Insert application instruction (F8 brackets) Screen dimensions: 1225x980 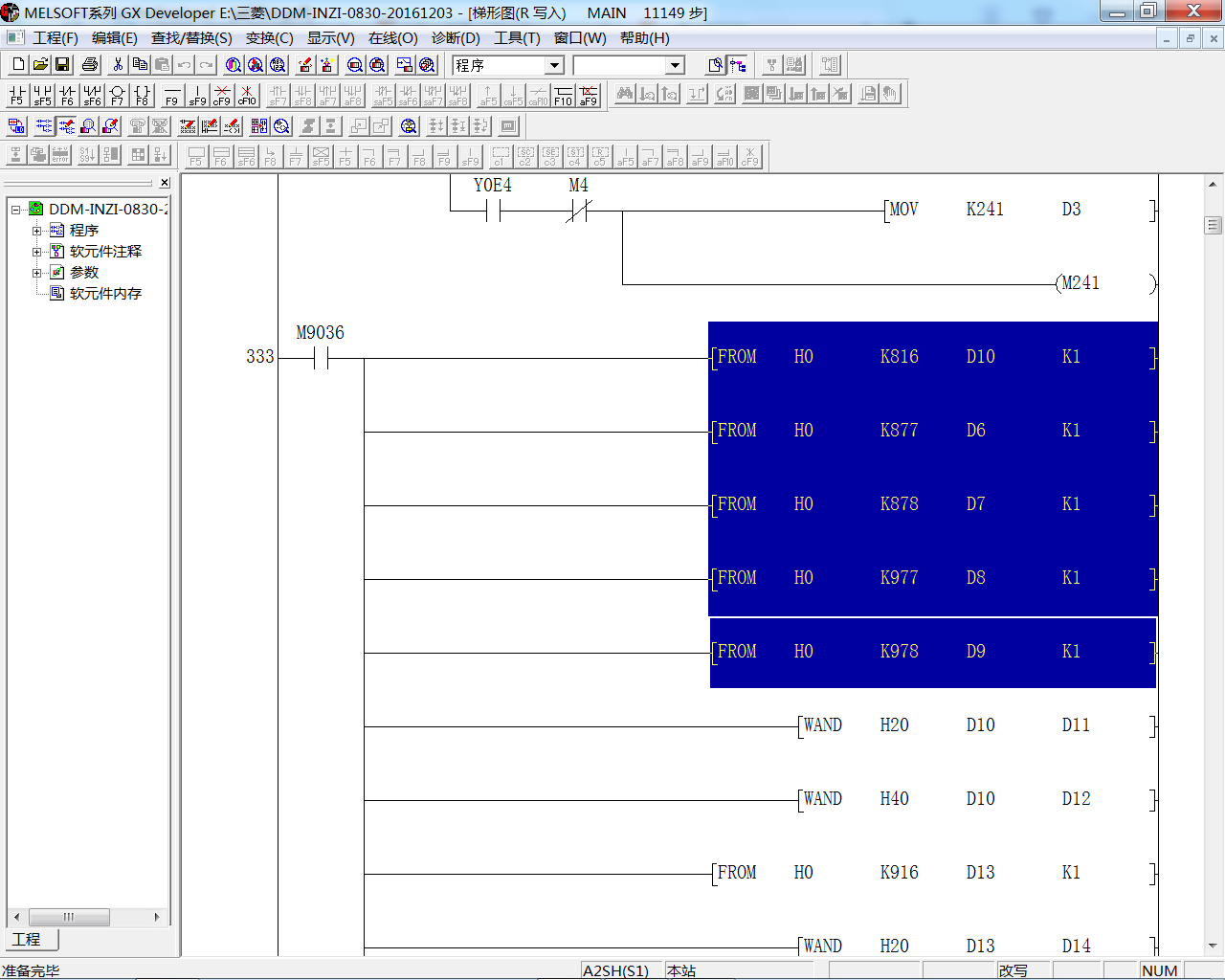pos(142,95)
